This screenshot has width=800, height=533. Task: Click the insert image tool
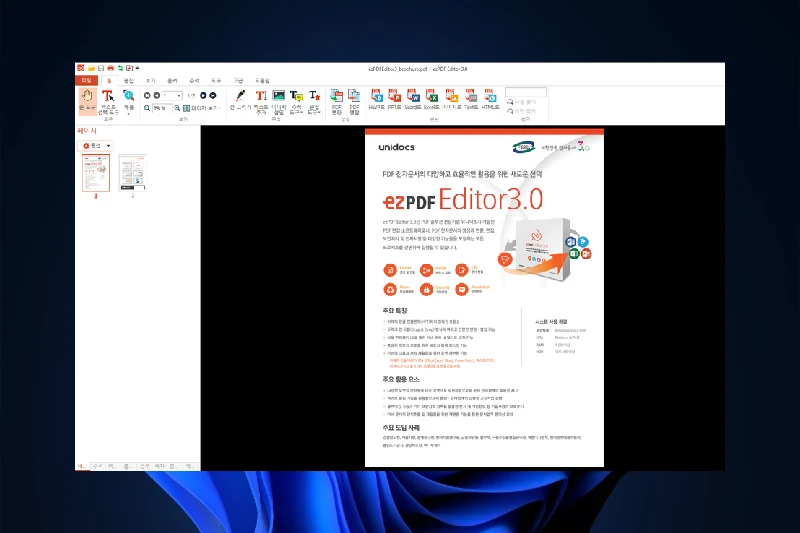pos(279,101)
